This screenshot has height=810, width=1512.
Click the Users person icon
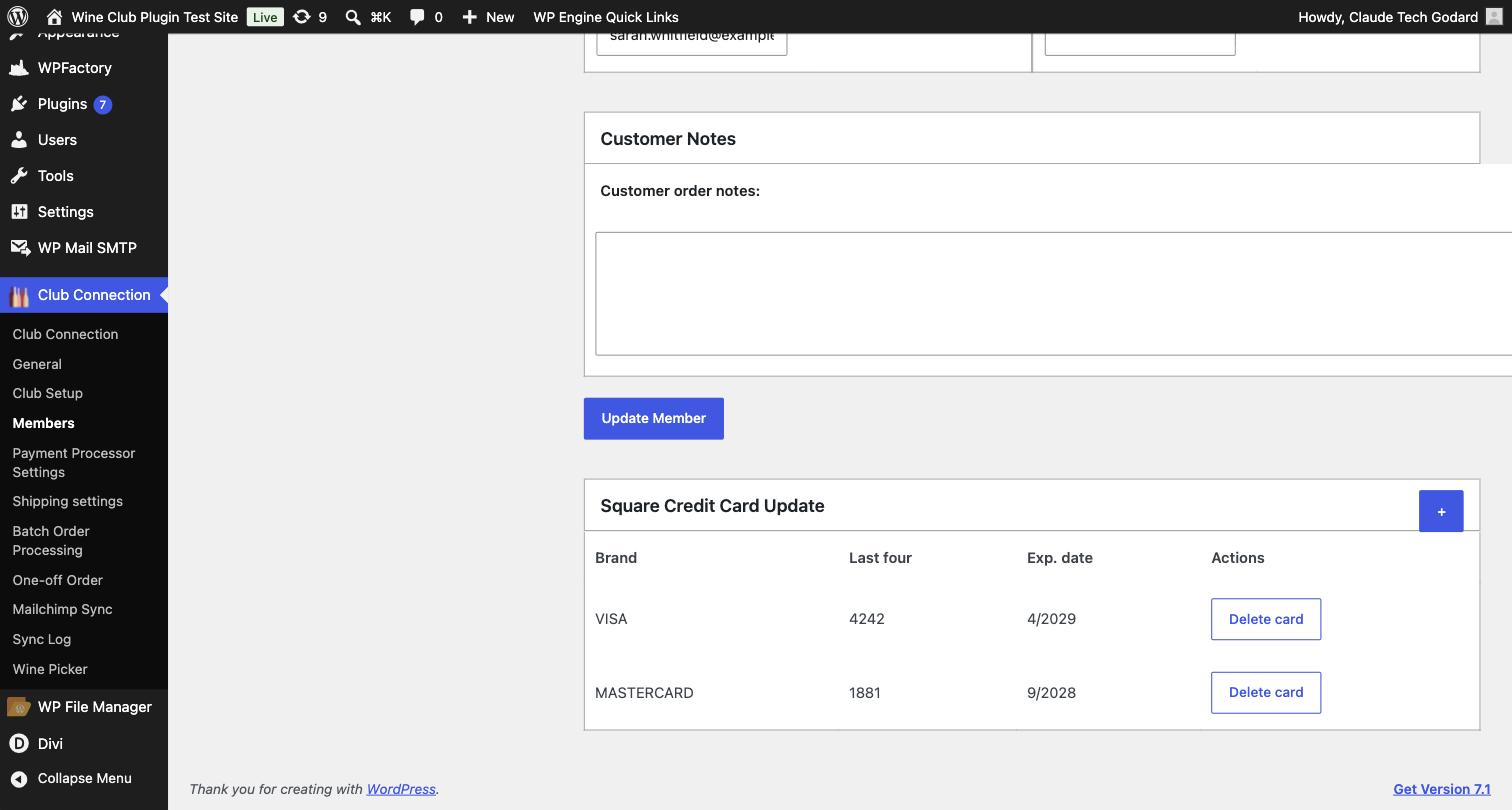click(x=19, y=140)
